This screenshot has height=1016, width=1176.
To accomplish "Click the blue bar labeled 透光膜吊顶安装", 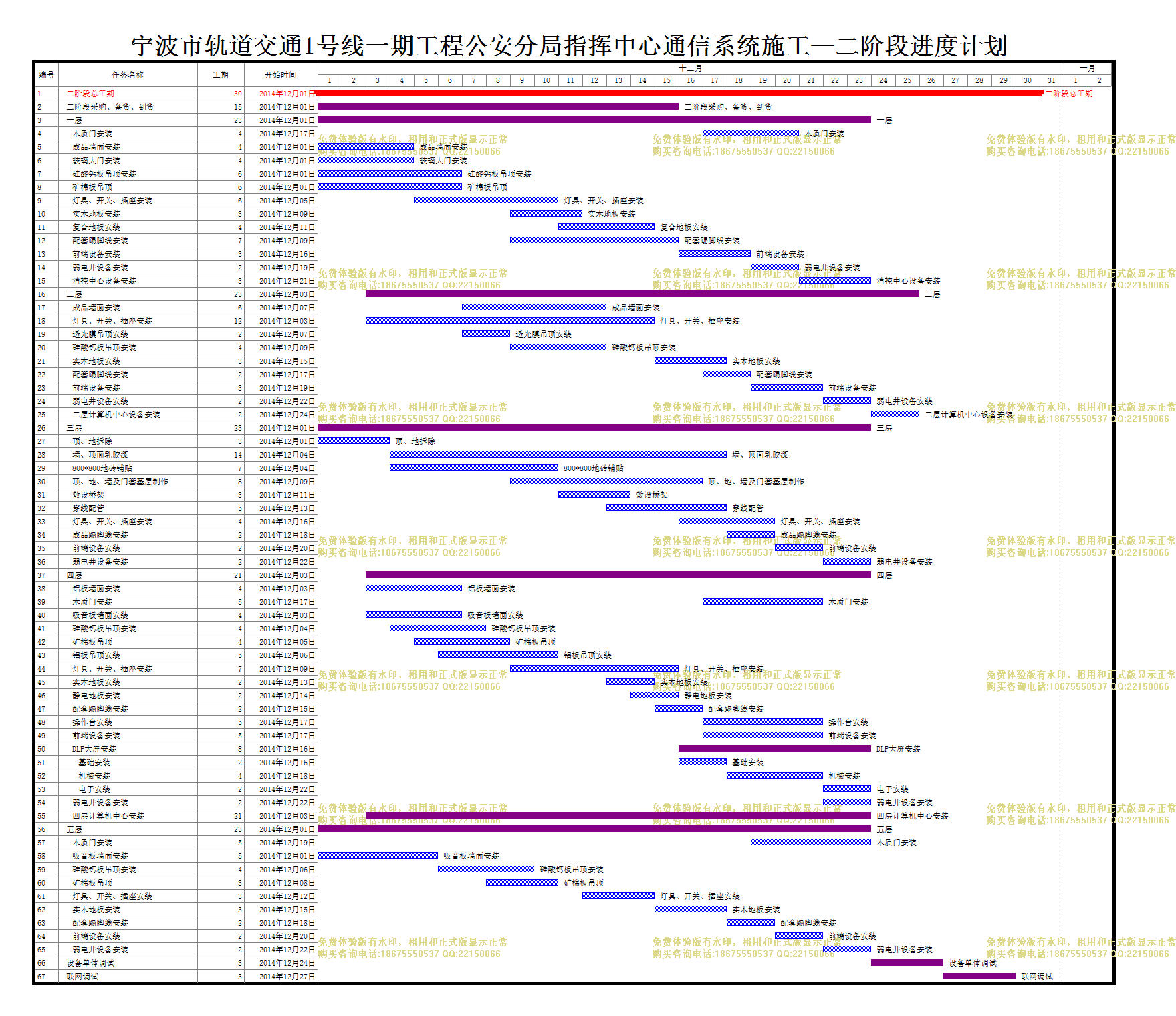I will pos(486,334).
